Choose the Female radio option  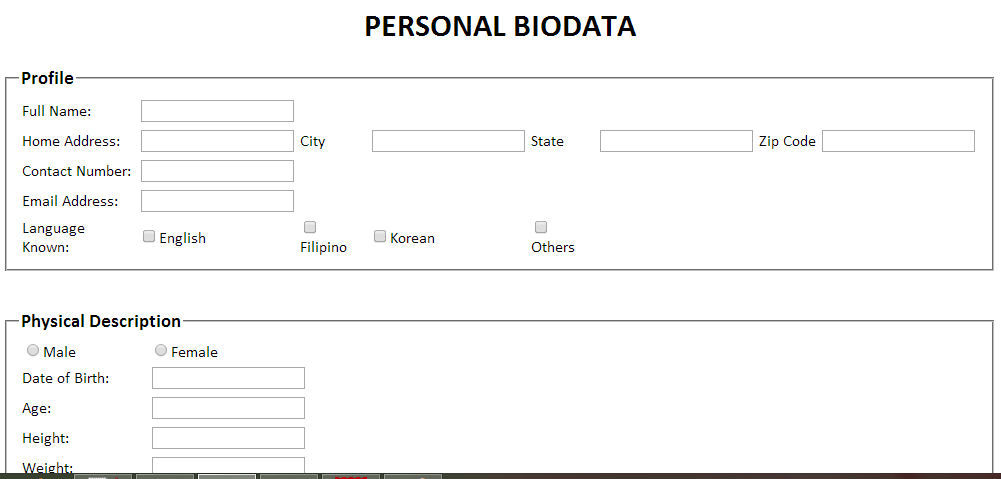[161, 350]
